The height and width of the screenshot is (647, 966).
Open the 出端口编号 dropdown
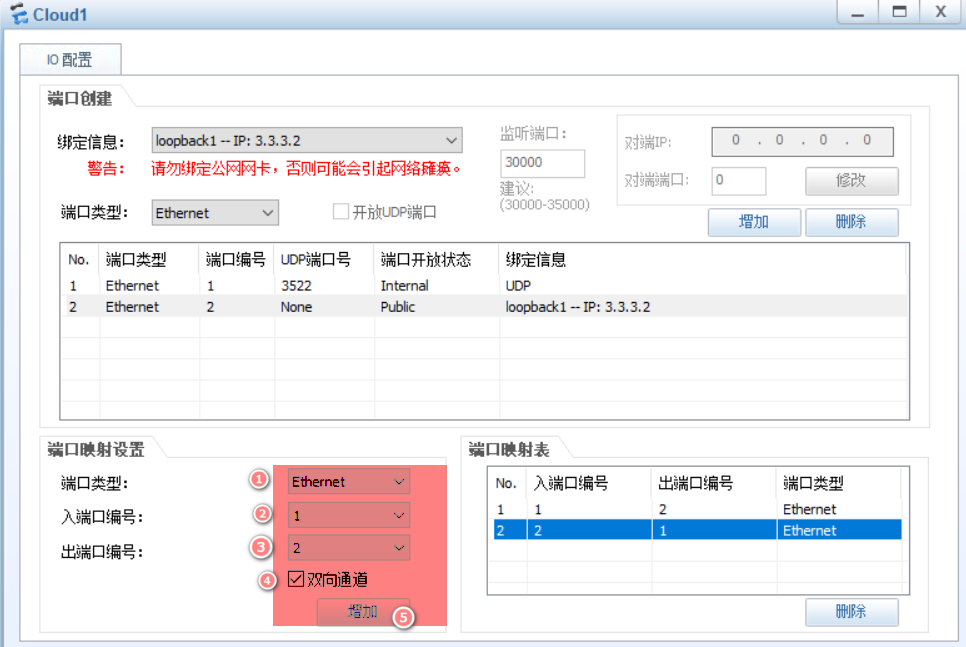pyautogui.click(x=349, y=548)
